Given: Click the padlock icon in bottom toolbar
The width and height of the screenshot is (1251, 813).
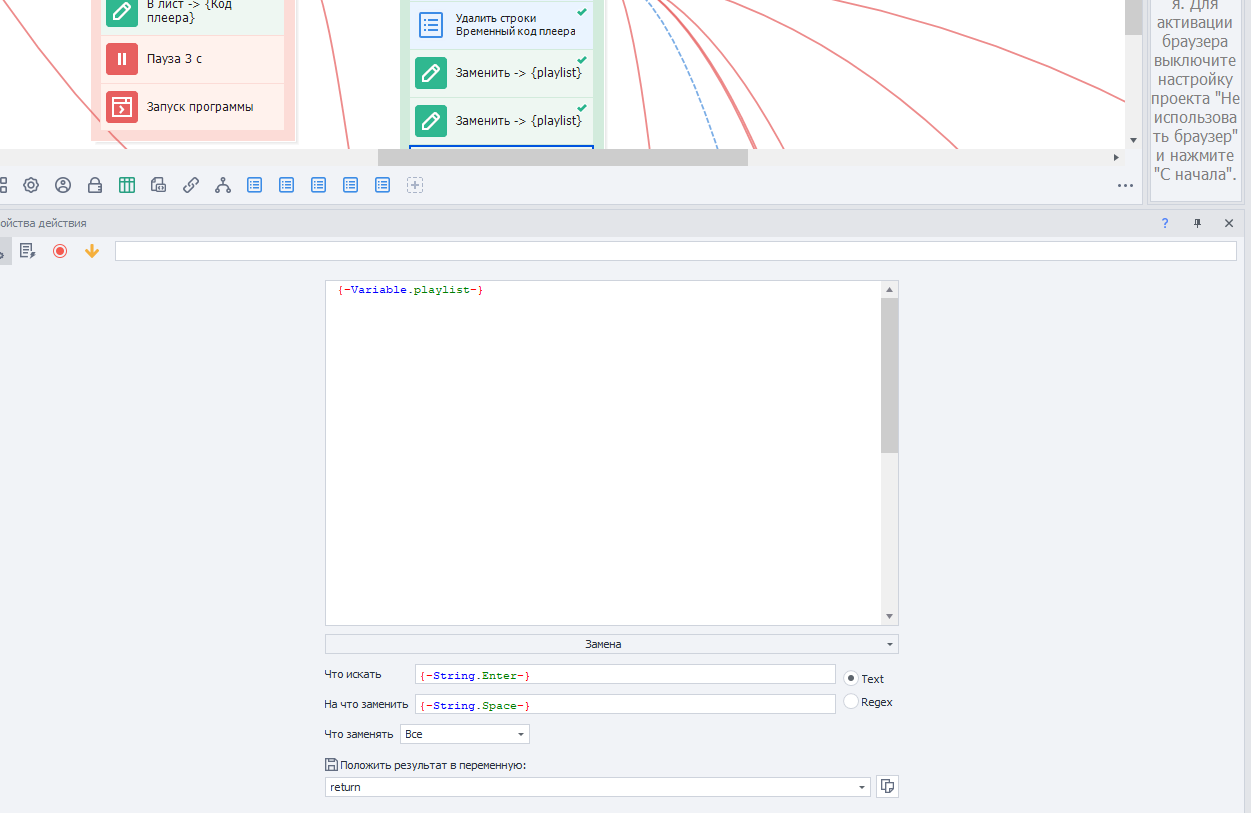Looking at the screenshot, I should (x=95, y=185).
